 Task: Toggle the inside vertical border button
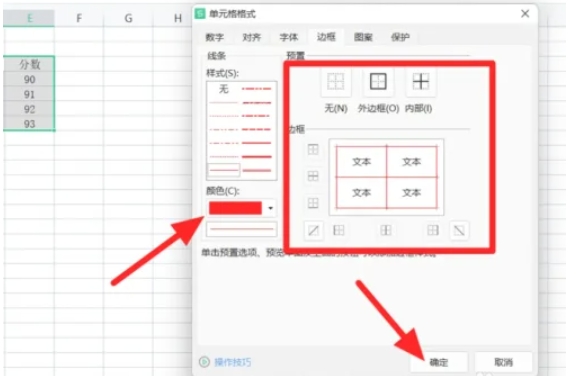(x=386, y=231)
